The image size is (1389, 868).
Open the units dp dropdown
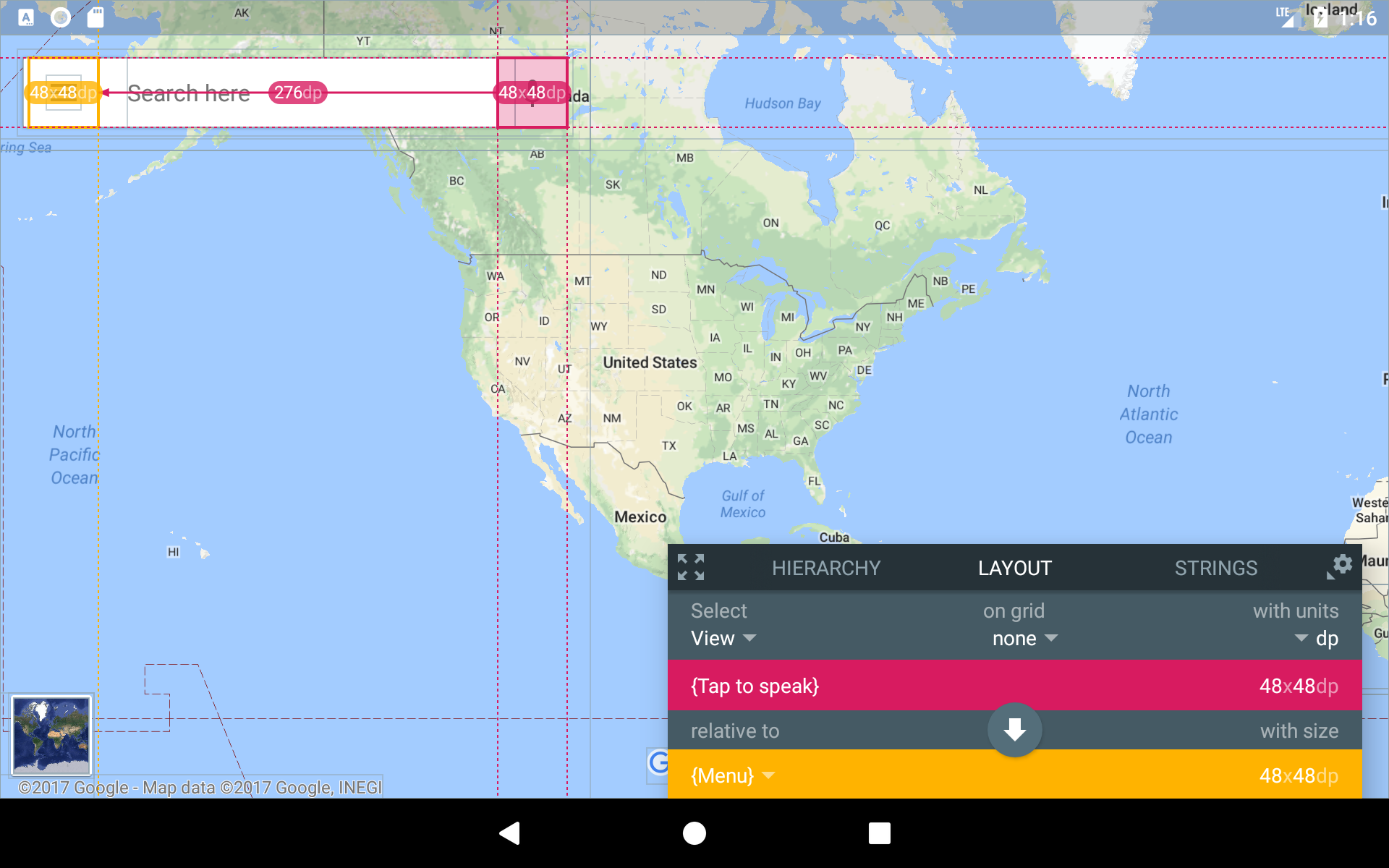tap(1317, 638)
